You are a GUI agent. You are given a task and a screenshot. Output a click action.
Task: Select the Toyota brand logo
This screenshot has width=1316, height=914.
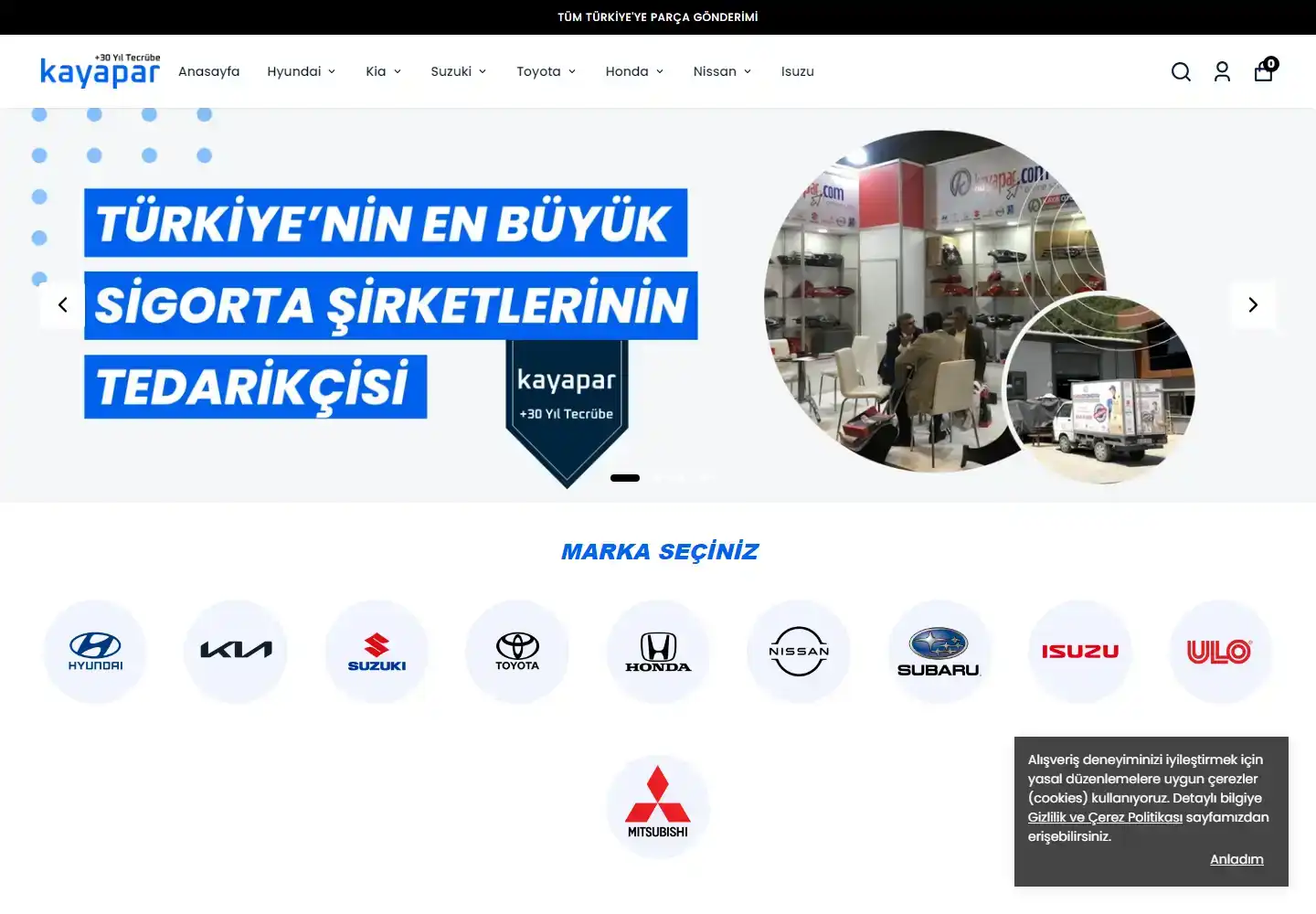click(517, 652)
